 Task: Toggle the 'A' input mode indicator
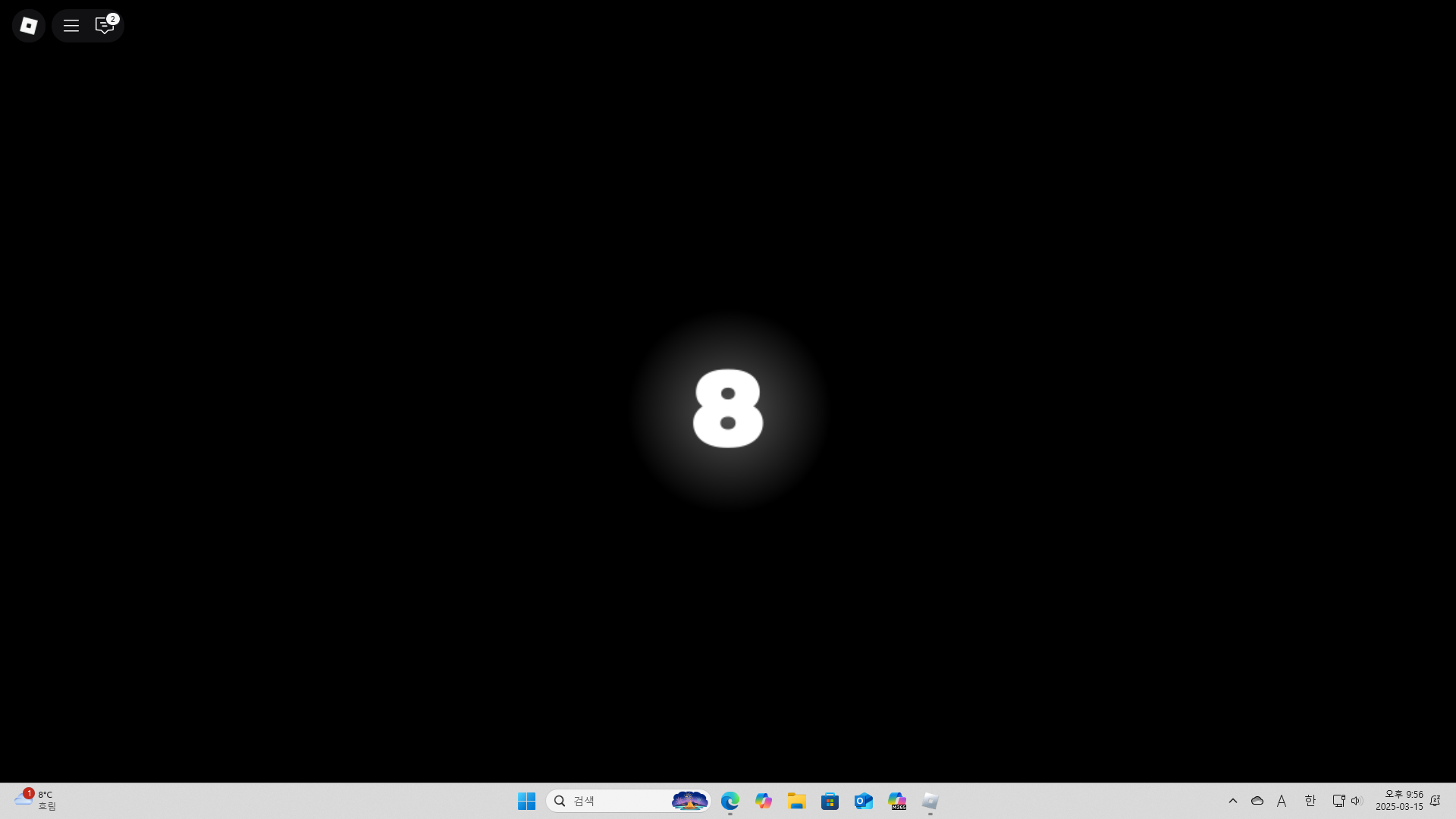click(x=1282, y=801)
